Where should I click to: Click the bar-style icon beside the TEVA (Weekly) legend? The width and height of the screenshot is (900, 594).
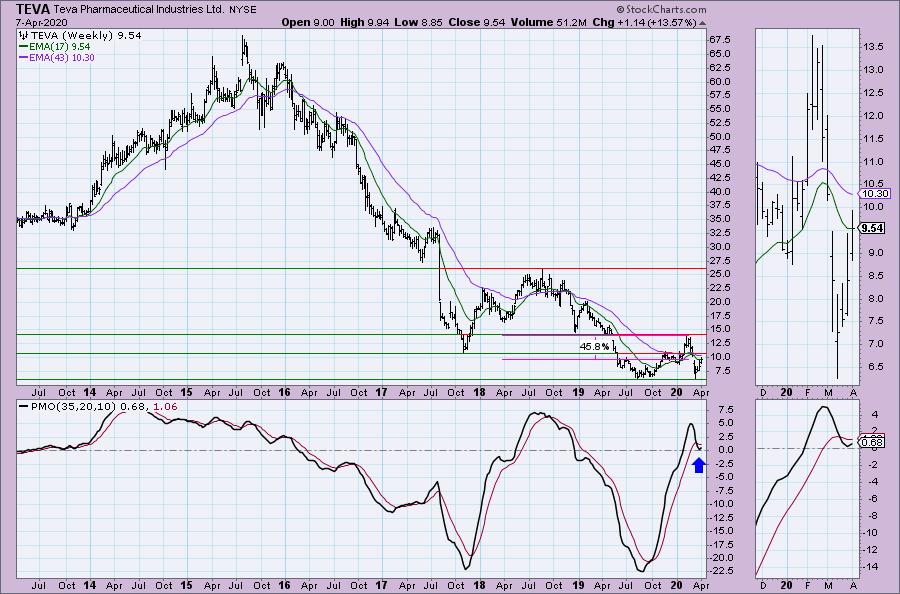(25, 36)
